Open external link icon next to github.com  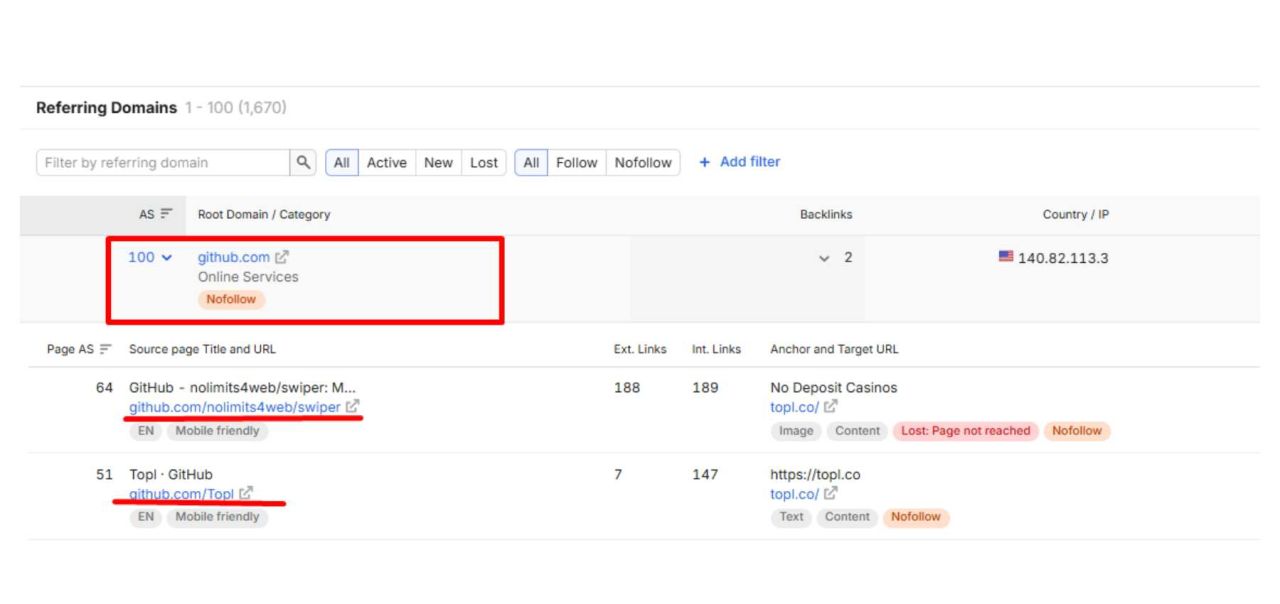(282, 258)
